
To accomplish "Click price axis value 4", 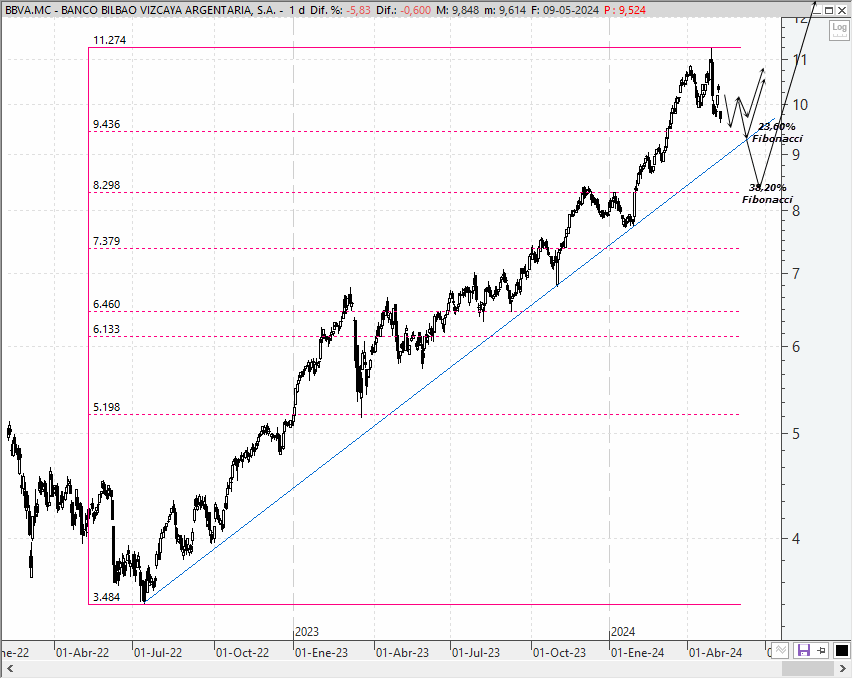I will (x=796, y=539).
